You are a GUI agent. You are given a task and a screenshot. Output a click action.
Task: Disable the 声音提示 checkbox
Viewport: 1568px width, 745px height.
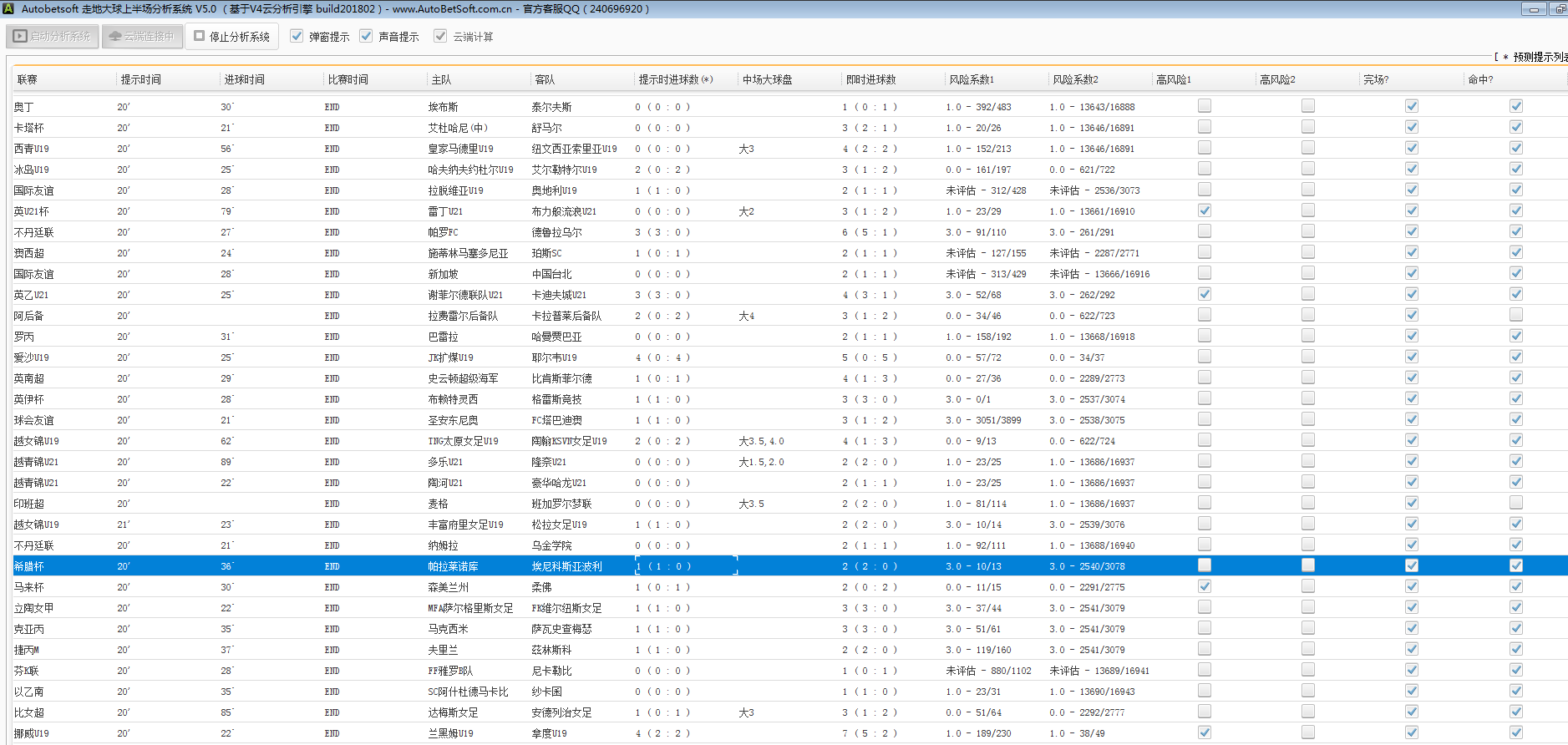point(366,37)
